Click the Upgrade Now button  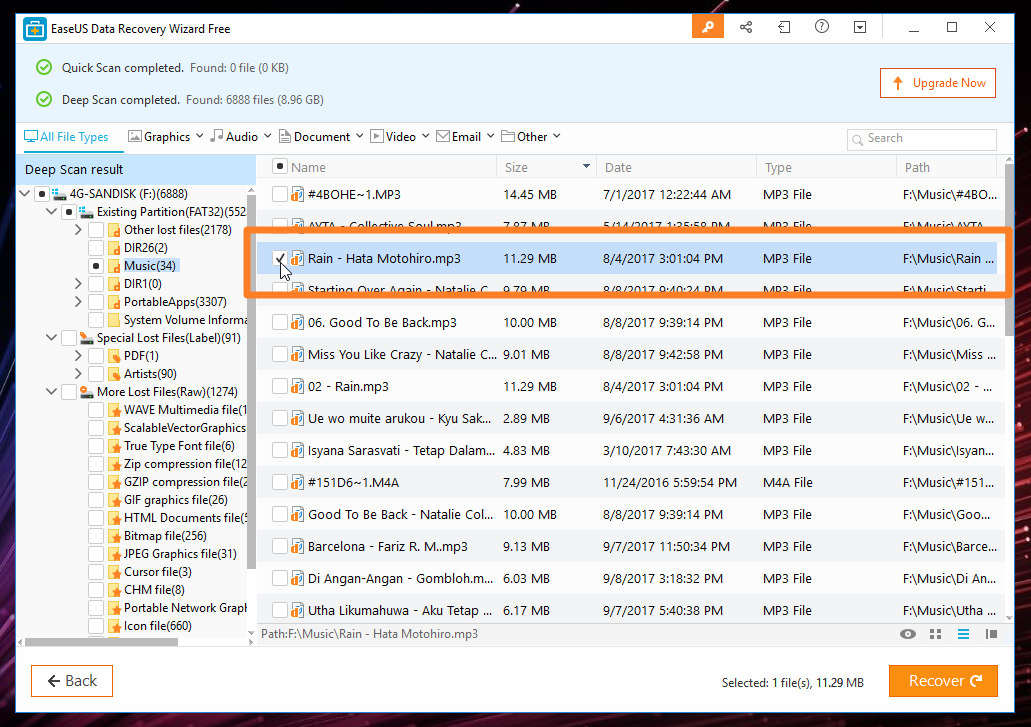click(938, 83)
